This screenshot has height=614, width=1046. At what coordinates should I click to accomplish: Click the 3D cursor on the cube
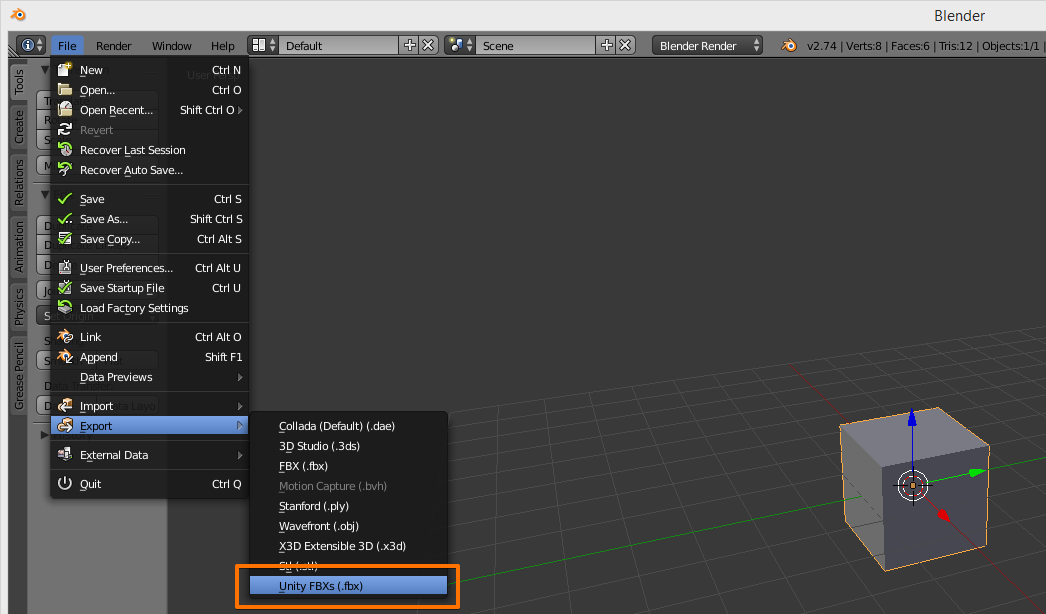coord(912,485)
